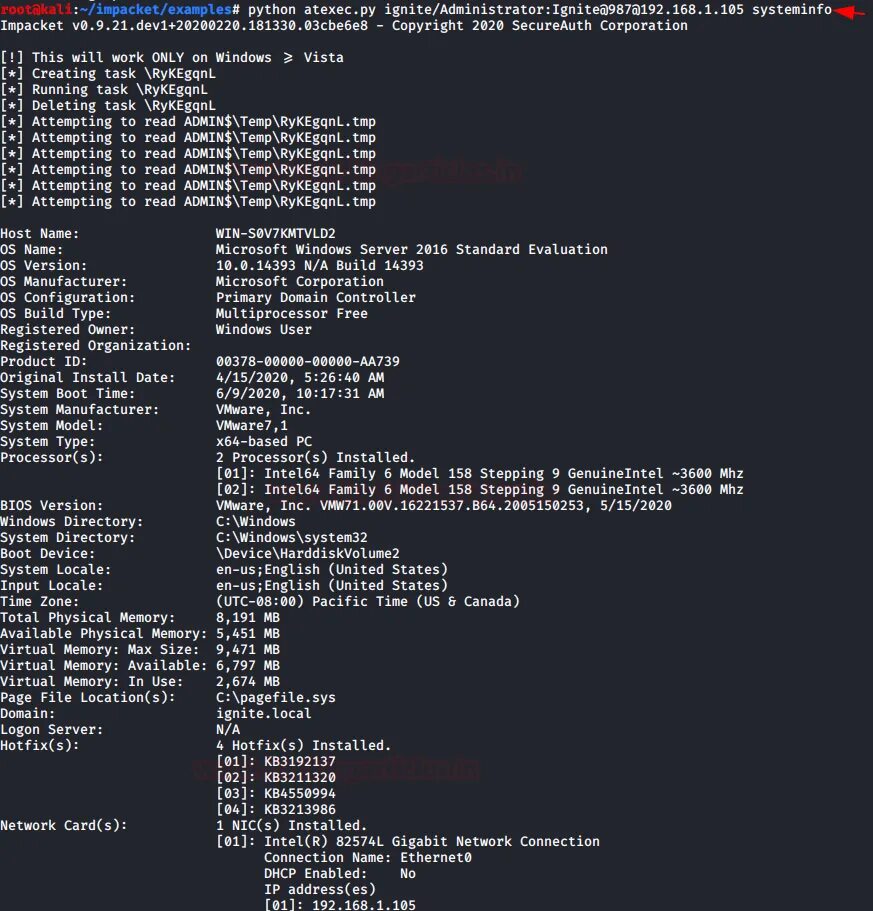Viewport: 873px width, 911px height.
Task: Click the Impacket version banner line
Action: pyautogui.click(x=344, y=26)
